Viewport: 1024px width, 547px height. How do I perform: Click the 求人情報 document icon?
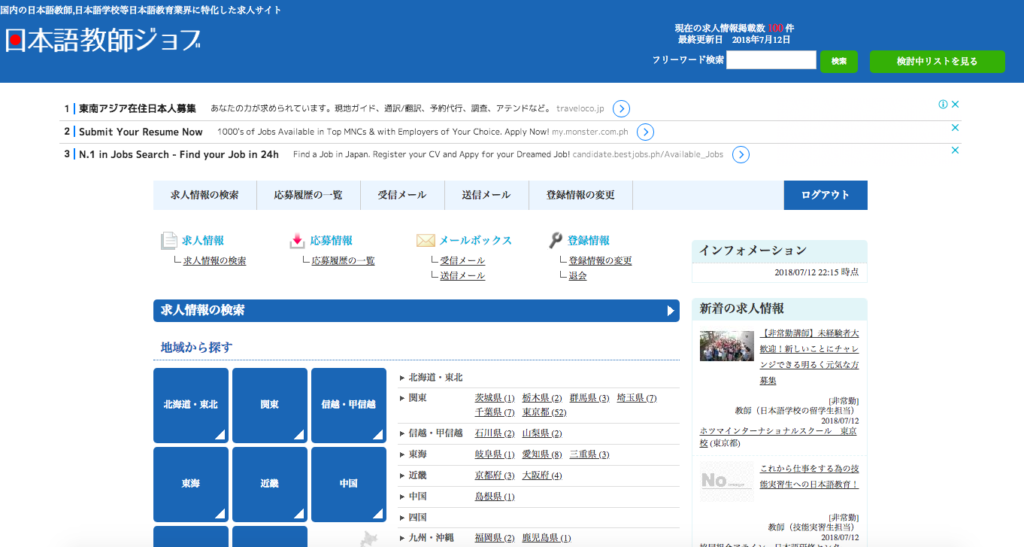point(168,241)
